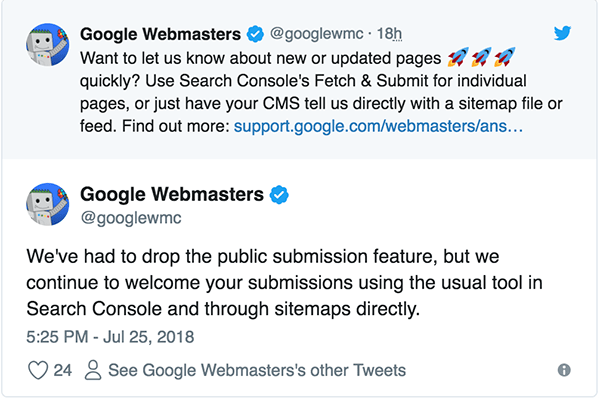Open the @googlewmc handle under the main author name
The height and width of the screenshot is (398, 600).
(131, 218)
